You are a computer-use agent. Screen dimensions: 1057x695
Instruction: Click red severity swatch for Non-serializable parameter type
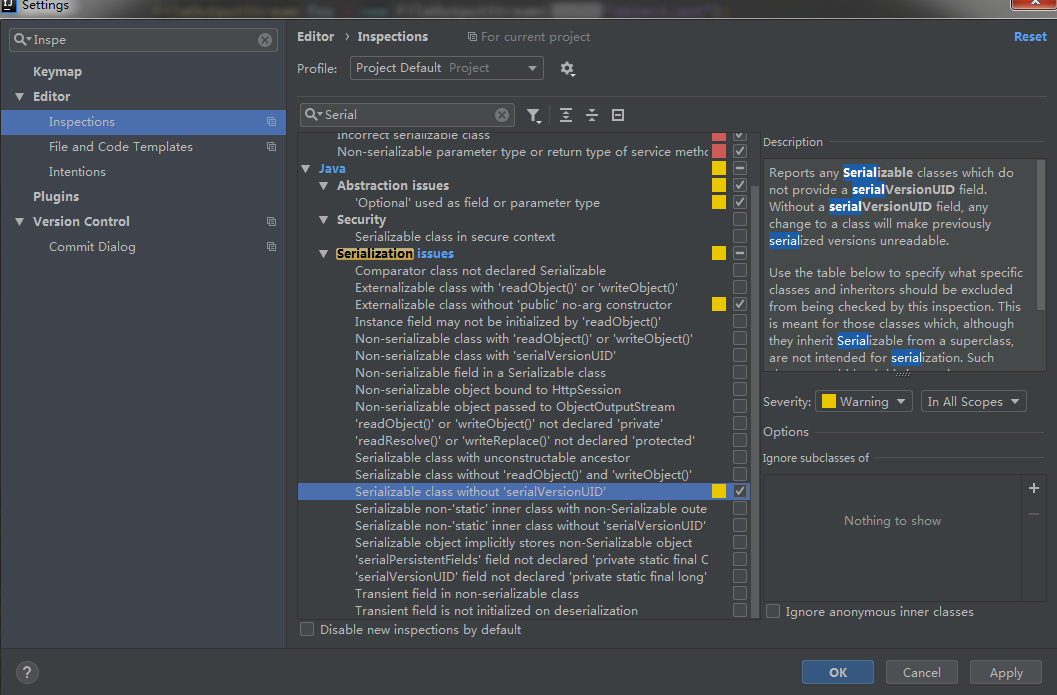719,151
